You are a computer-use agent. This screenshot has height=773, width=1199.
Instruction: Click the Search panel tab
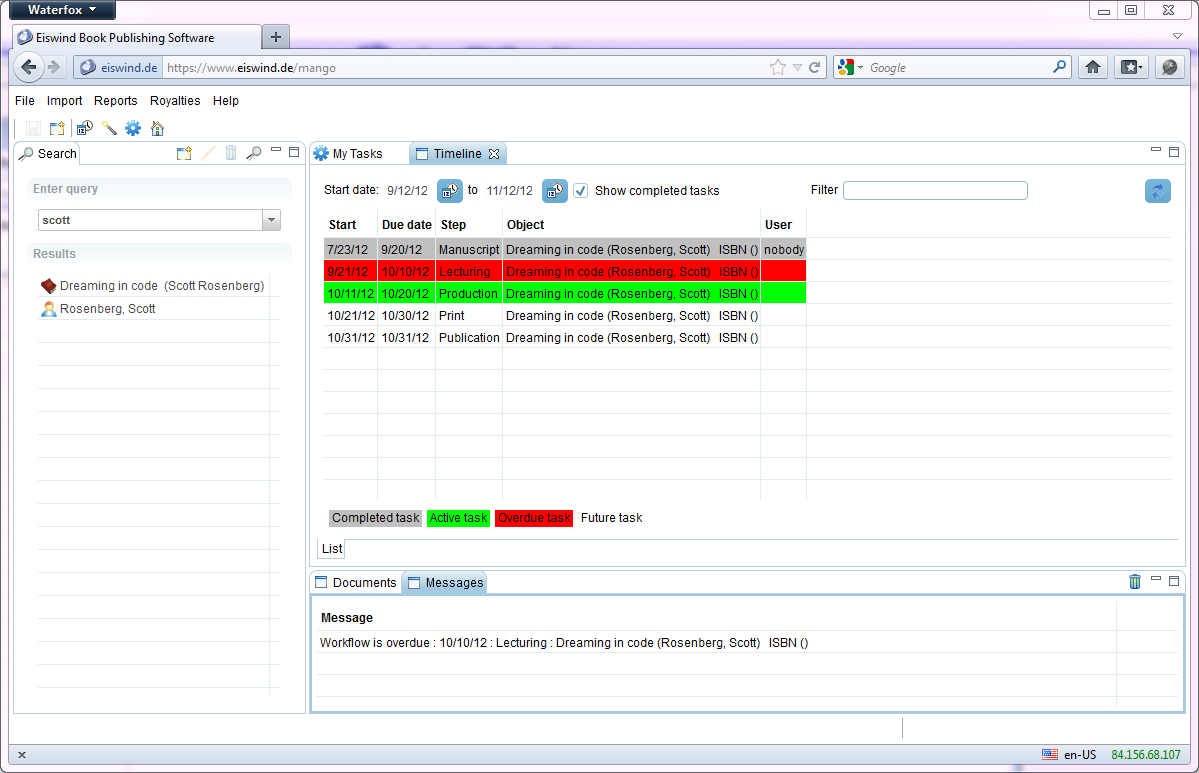click(x=48, y=154)
